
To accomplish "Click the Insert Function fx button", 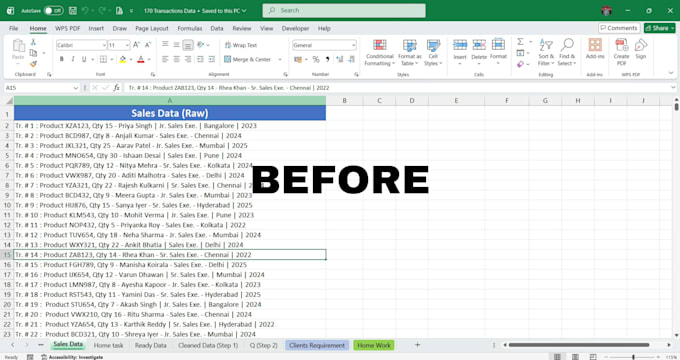I will point(116,88).
